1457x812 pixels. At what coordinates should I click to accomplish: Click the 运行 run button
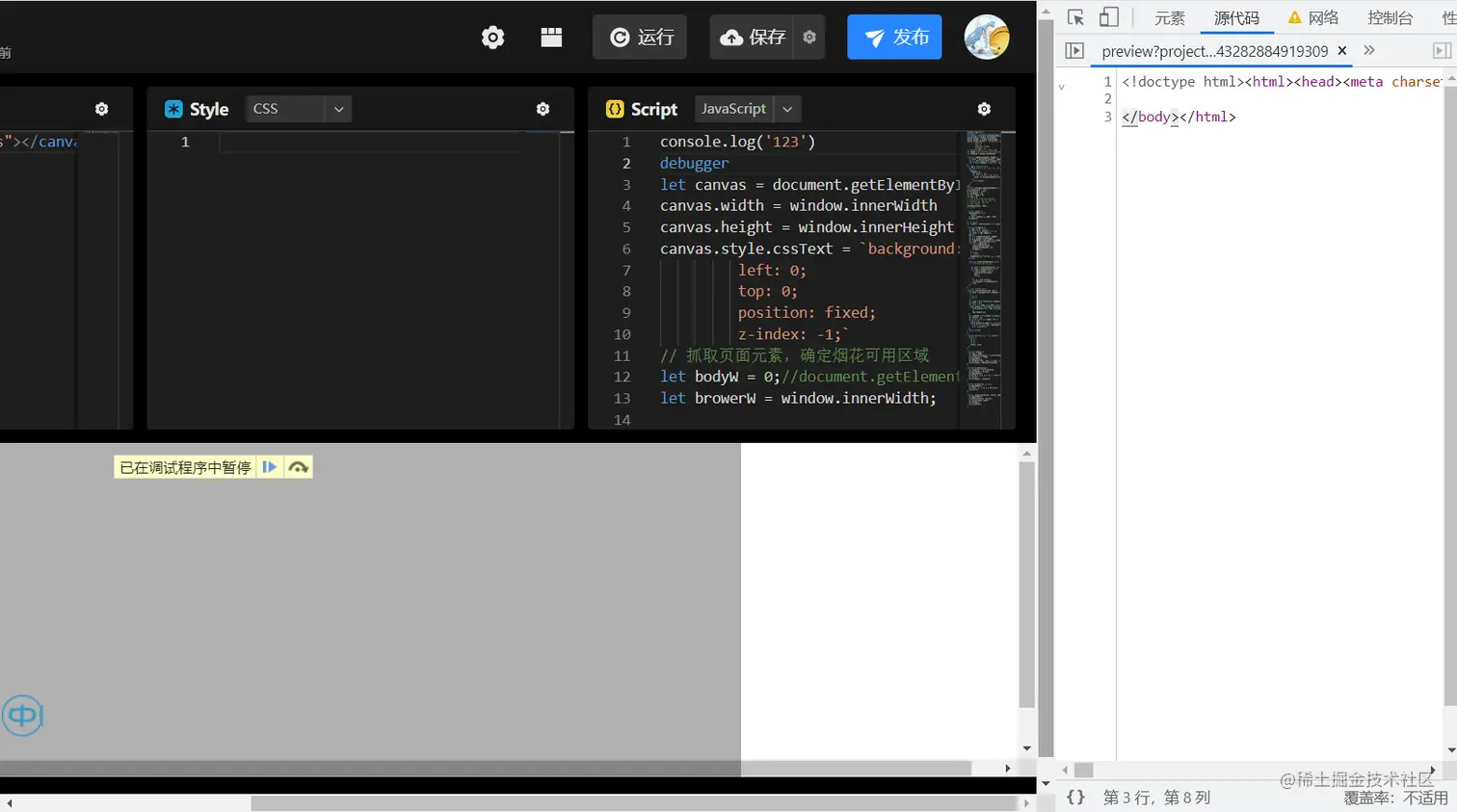click(640, 38)
